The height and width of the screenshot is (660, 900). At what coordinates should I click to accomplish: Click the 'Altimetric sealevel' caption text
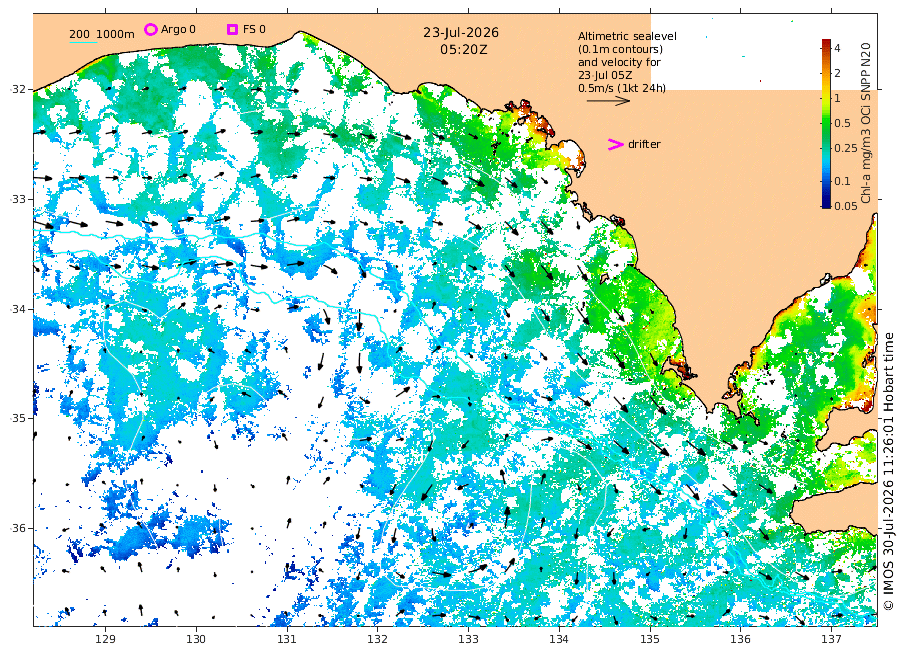627,36
